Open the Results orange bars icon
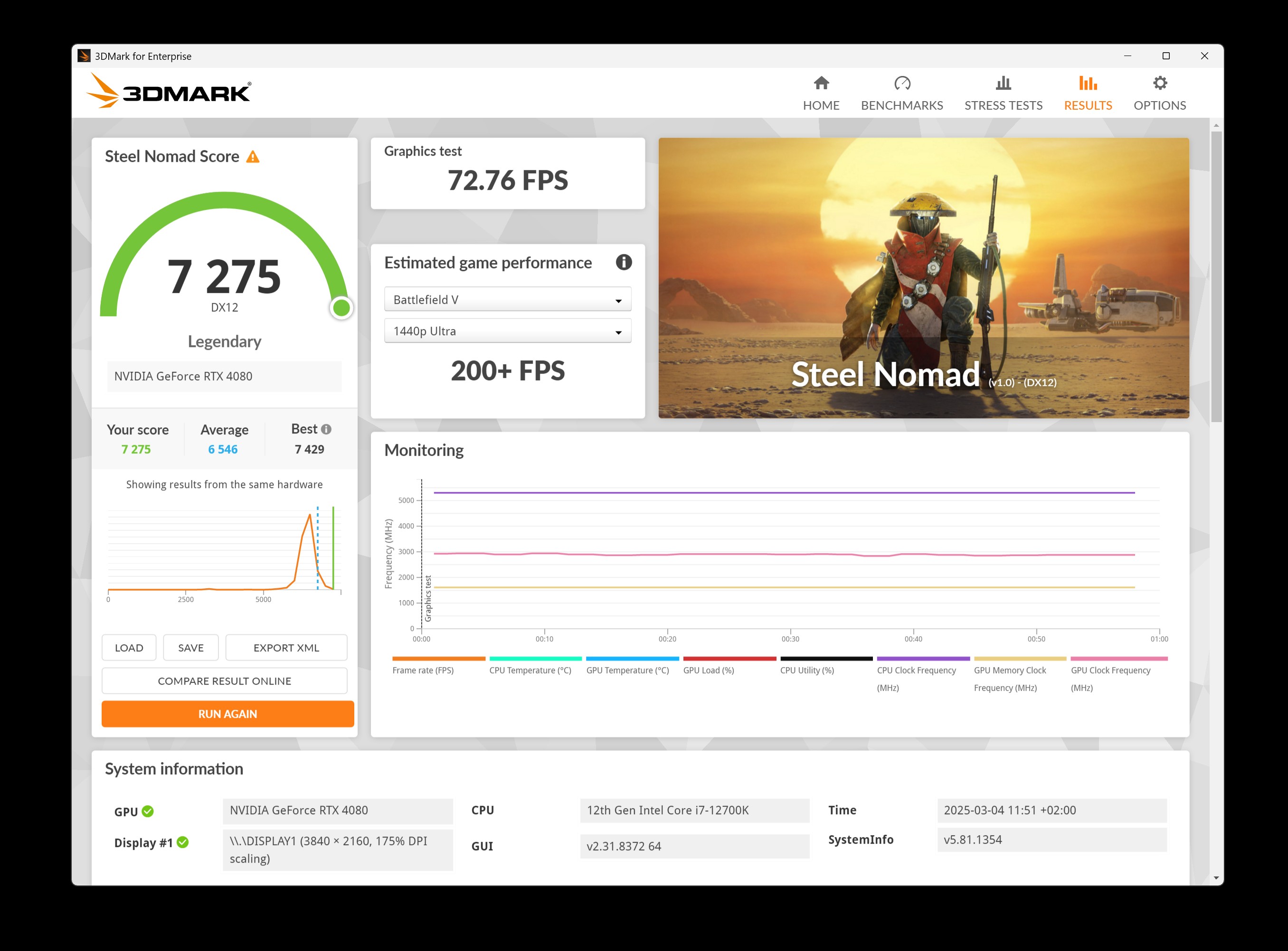 1088,84
